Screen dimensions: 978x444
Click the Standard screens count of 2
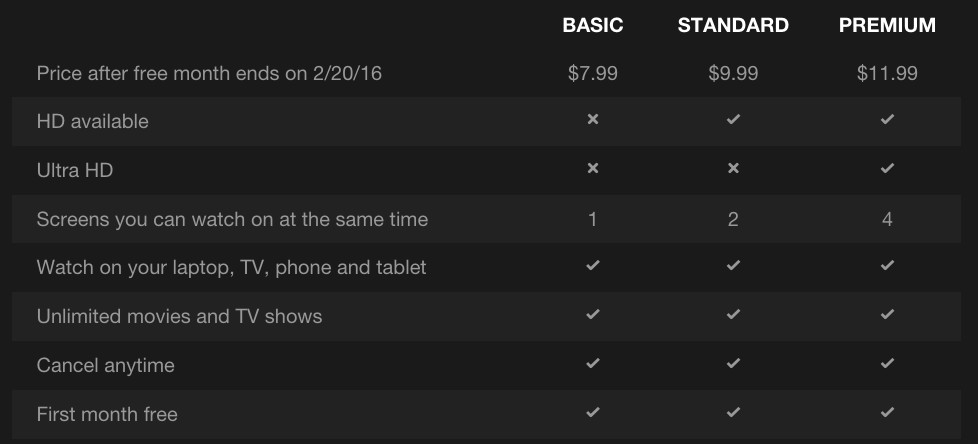tap(733, 219)
